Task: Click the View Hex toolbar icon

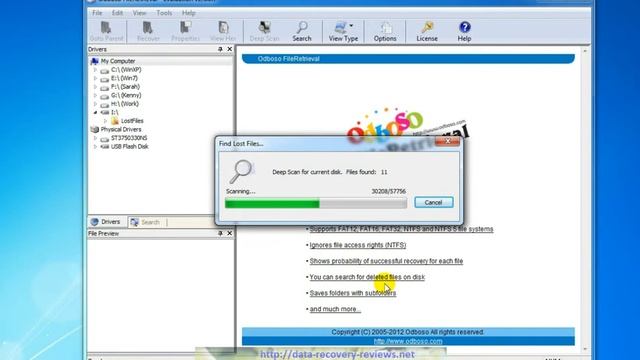Action: click(x=223, y=28)
